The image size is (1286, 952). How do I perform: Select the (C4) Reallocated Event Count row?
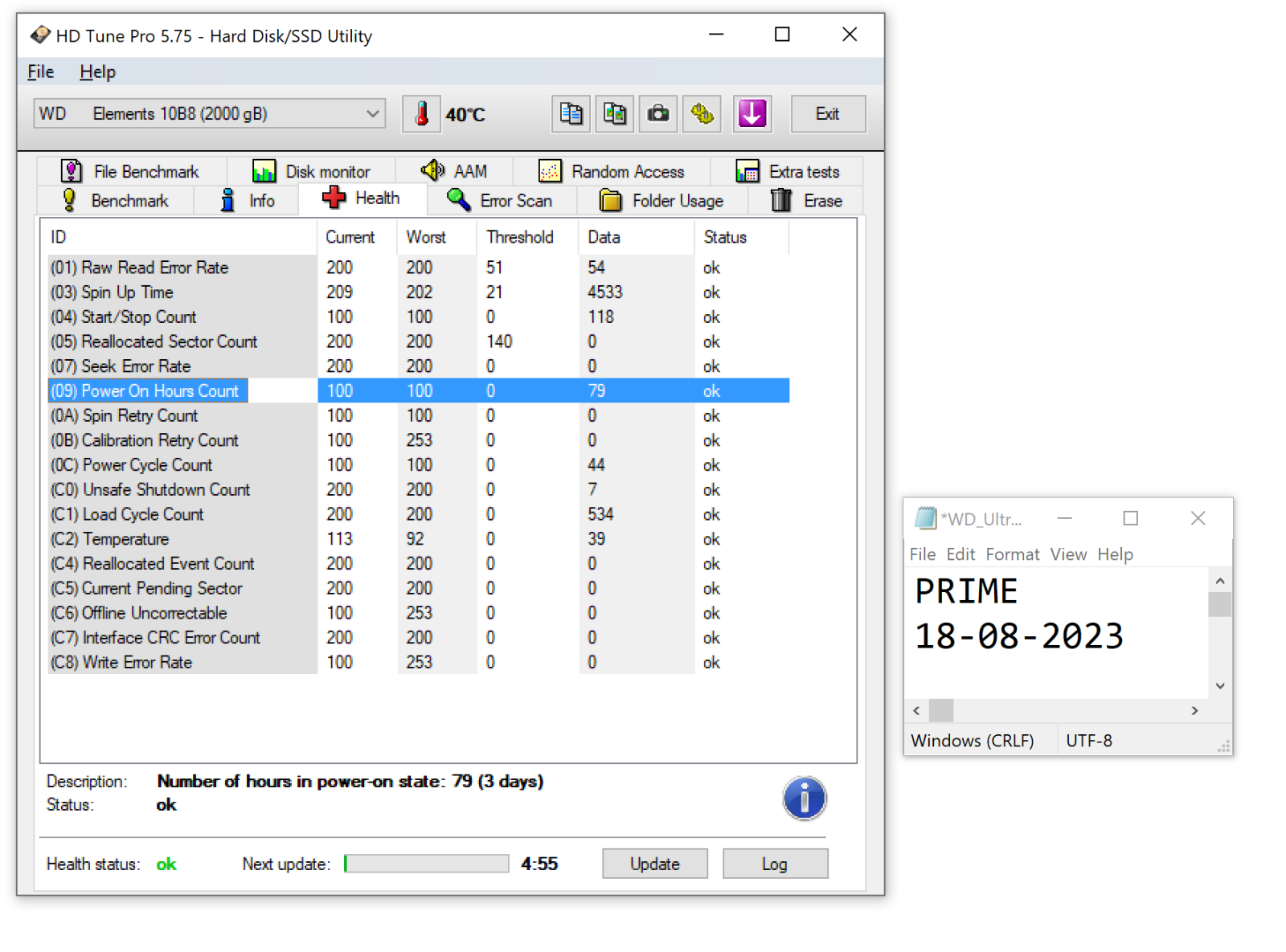tap(419, 564)
